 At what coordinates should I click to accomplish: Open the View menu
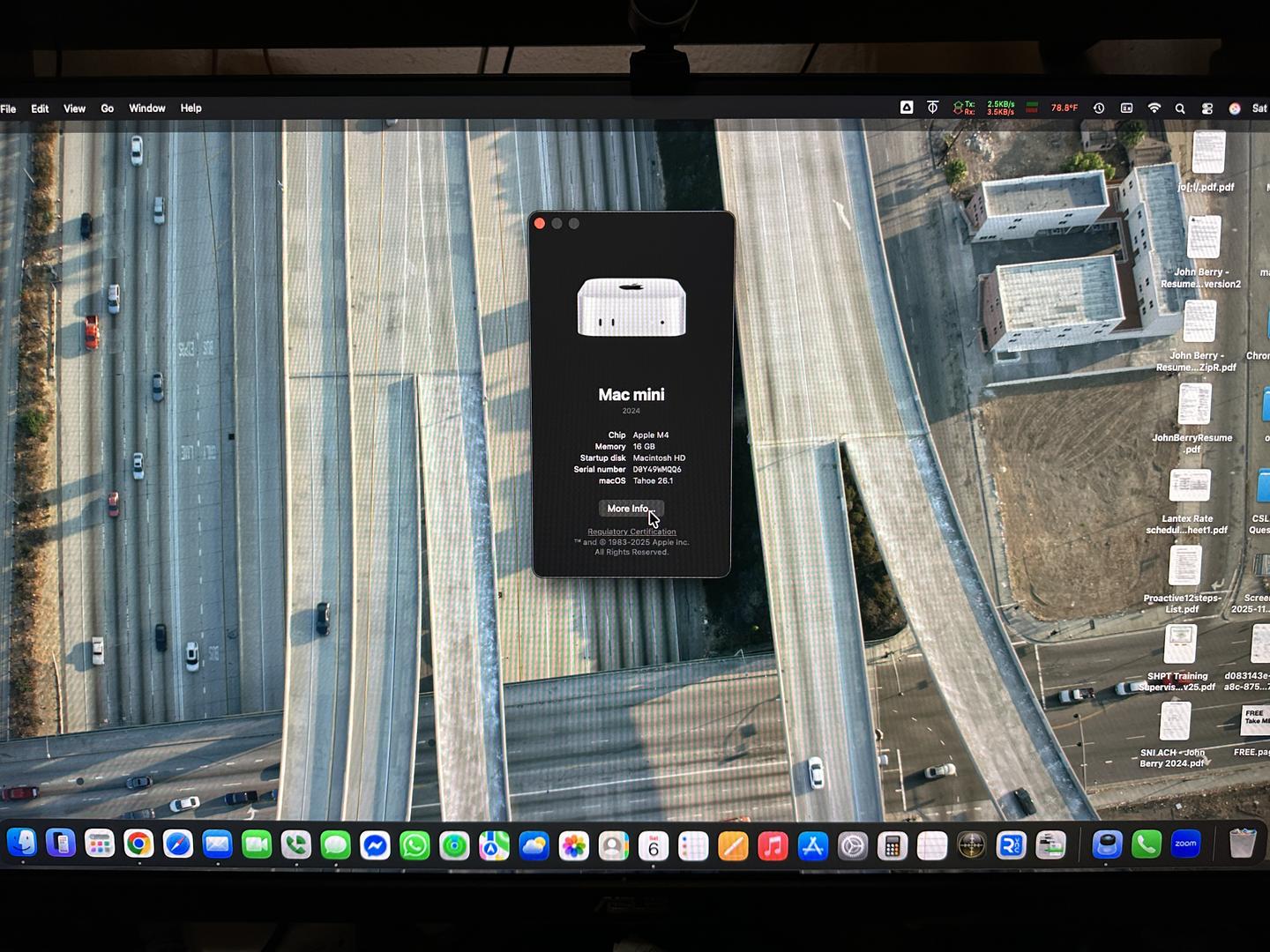click(74, 108)
